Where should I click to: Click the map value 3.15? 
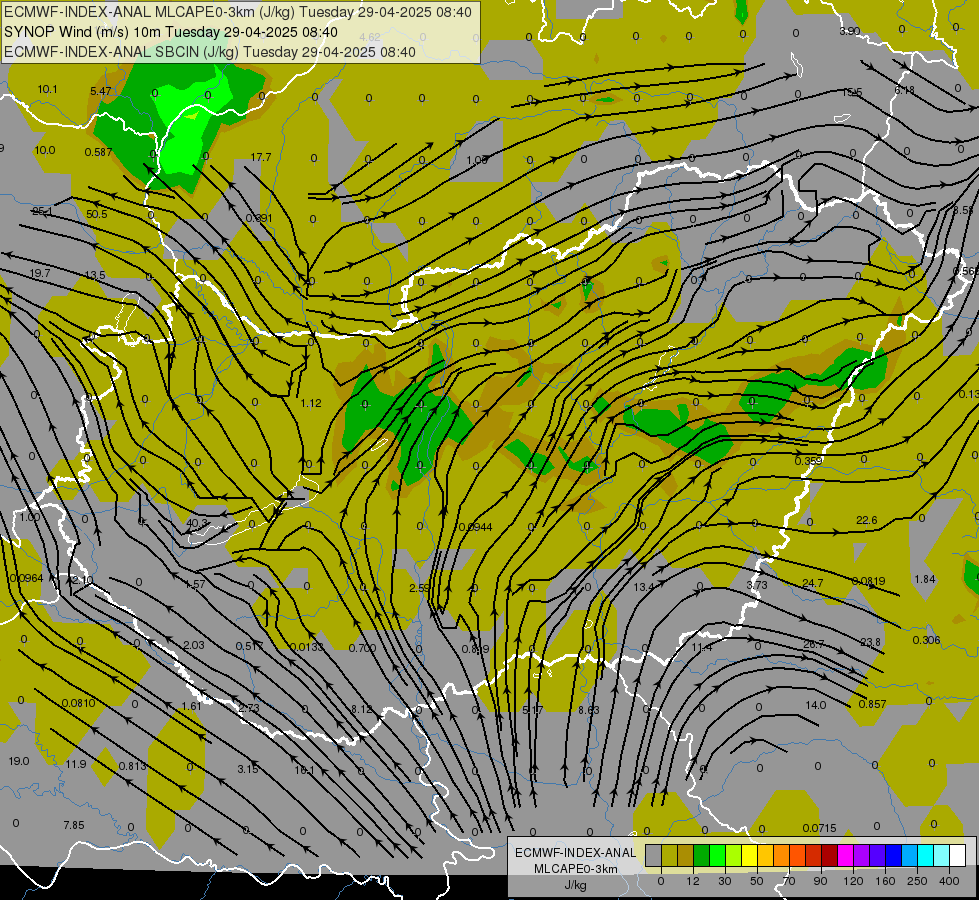248,769
